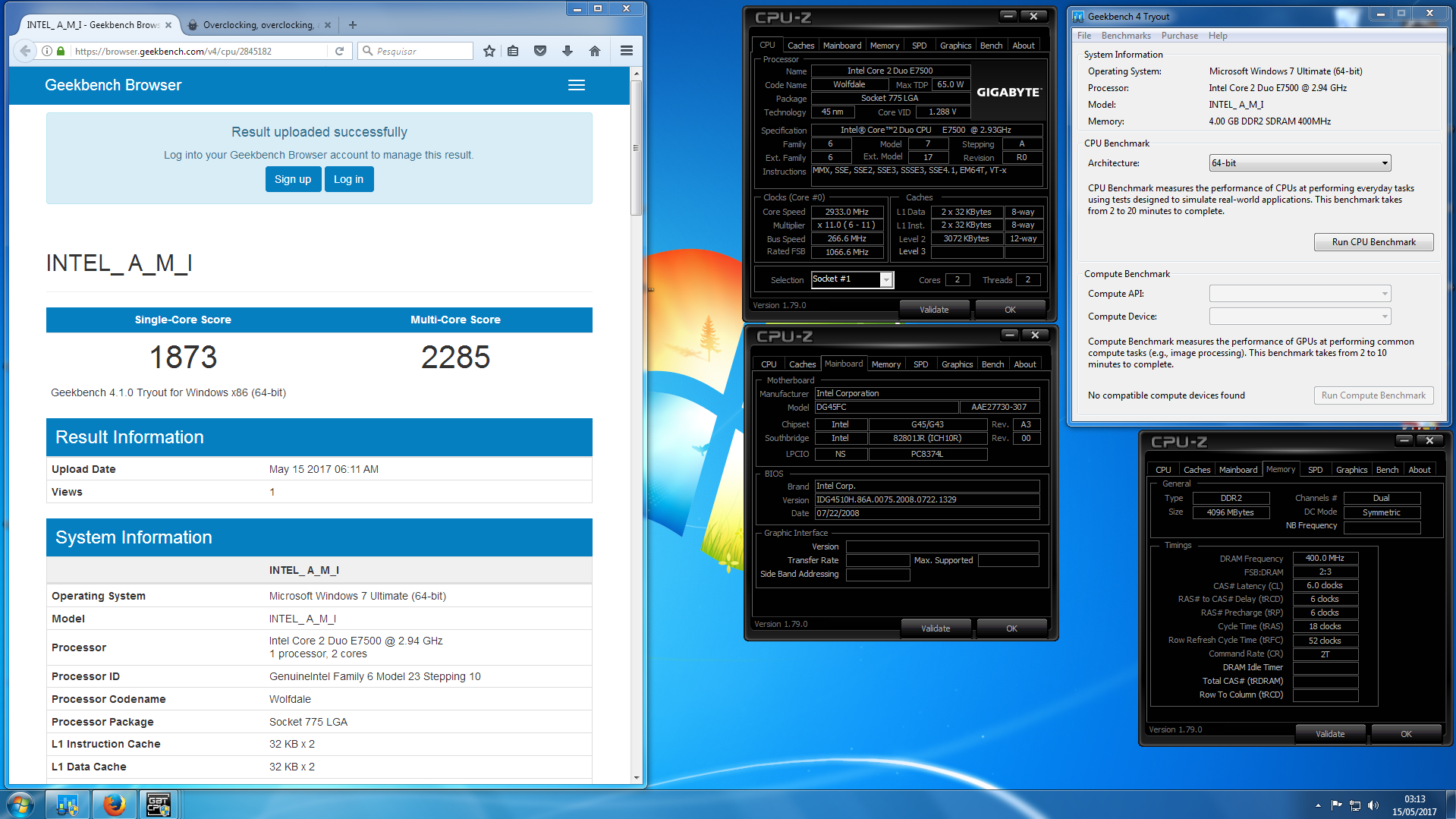Open Graphics tab in Memory CPU-Z window
This screenshot has height=819, width=1456.
tap(1351, 470)
